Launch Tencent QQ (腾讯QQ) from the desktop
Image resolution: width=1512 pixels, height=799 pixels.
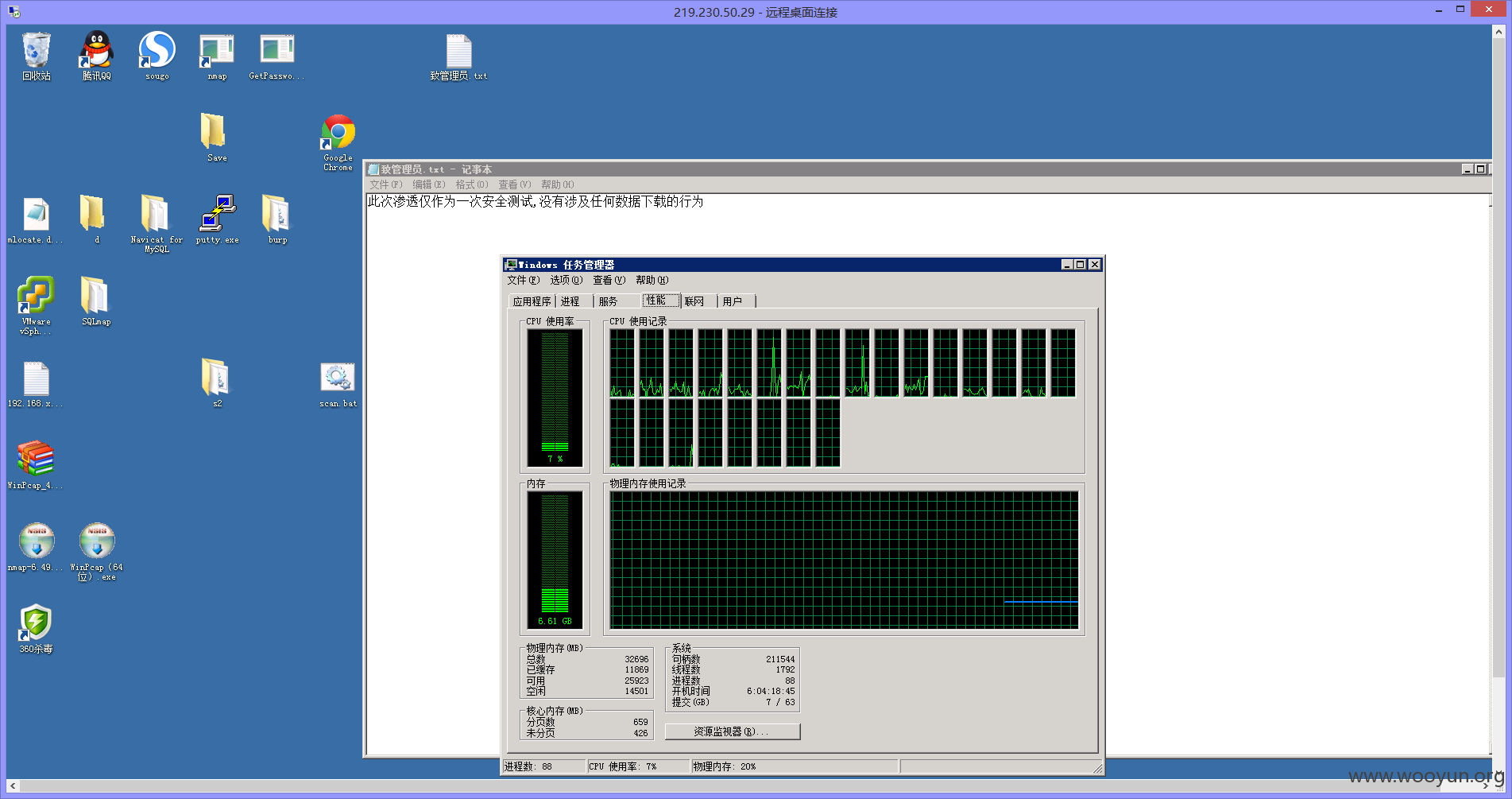pyautogui.click(x=97, y=56)
